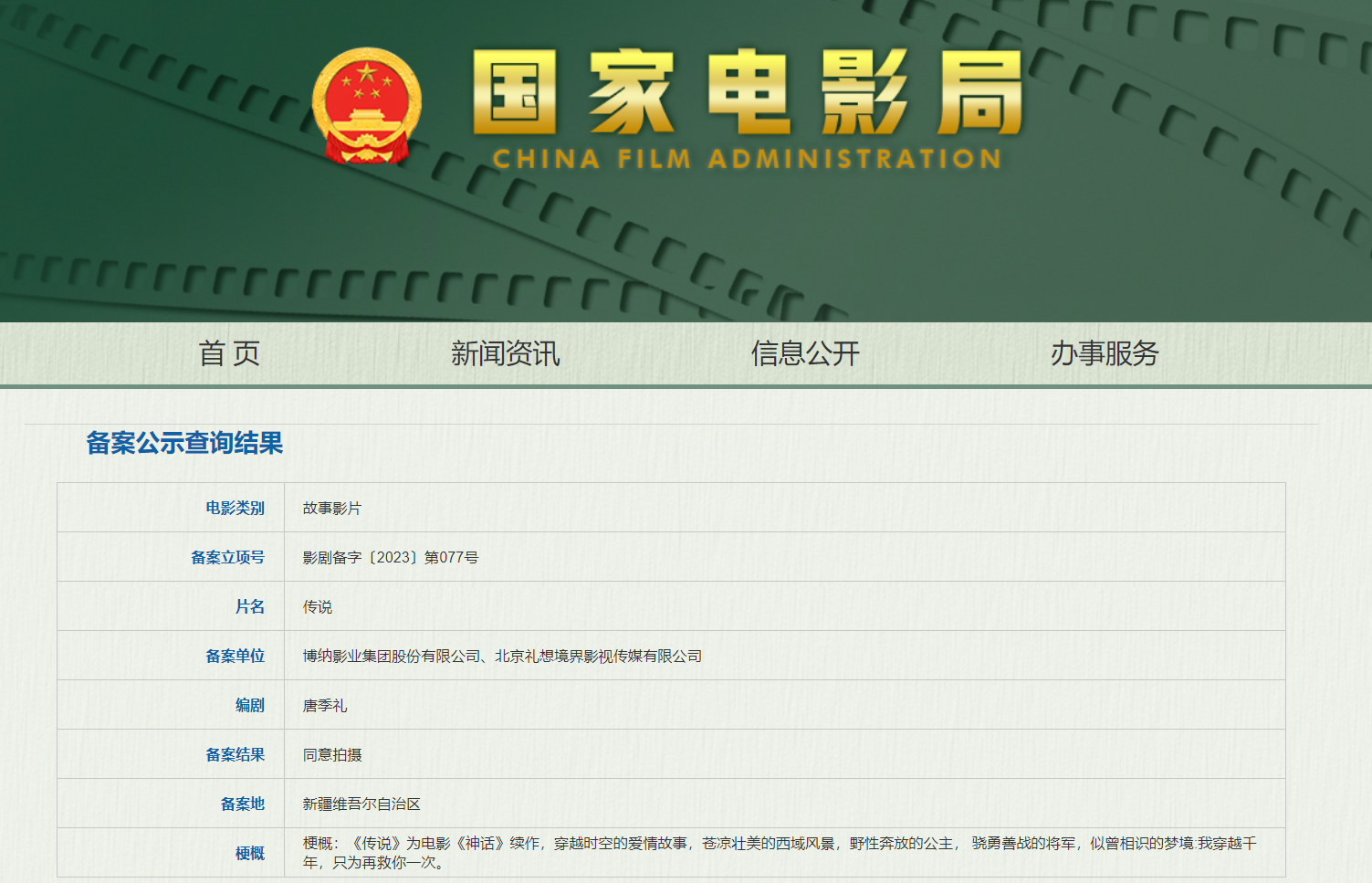Select the 故事影片 category value
The image size is (1372, 883).
tap(332, 509)
